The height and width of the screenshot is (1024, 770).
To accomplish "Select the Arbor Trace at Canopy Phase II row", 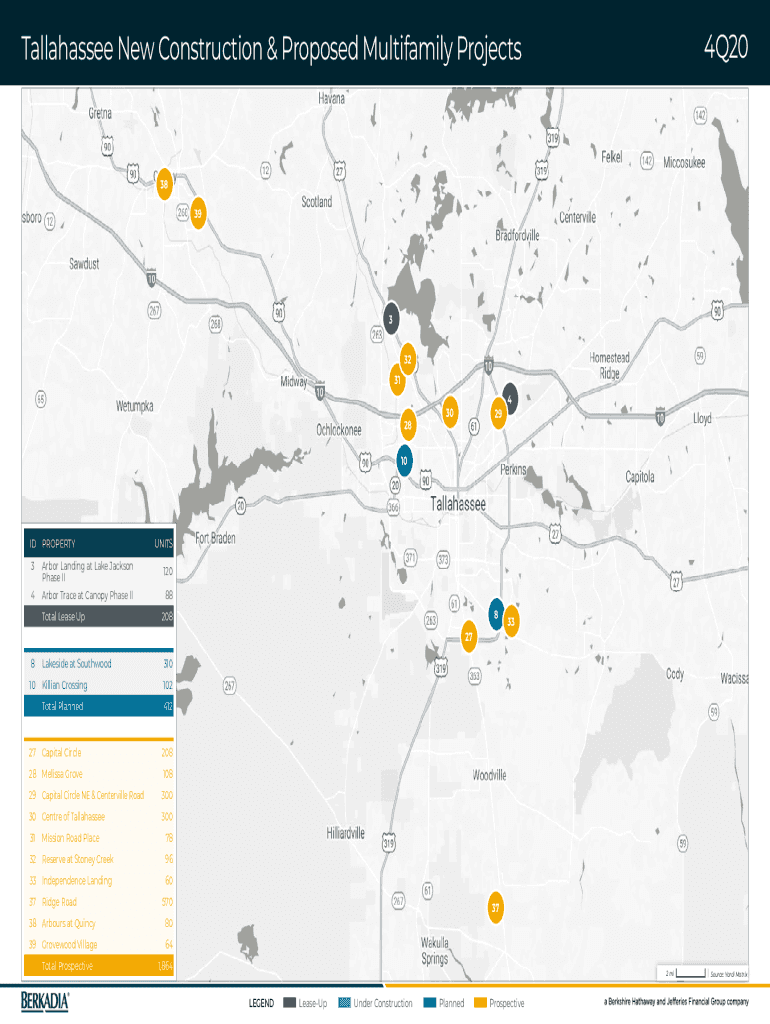I will point(99,595).
